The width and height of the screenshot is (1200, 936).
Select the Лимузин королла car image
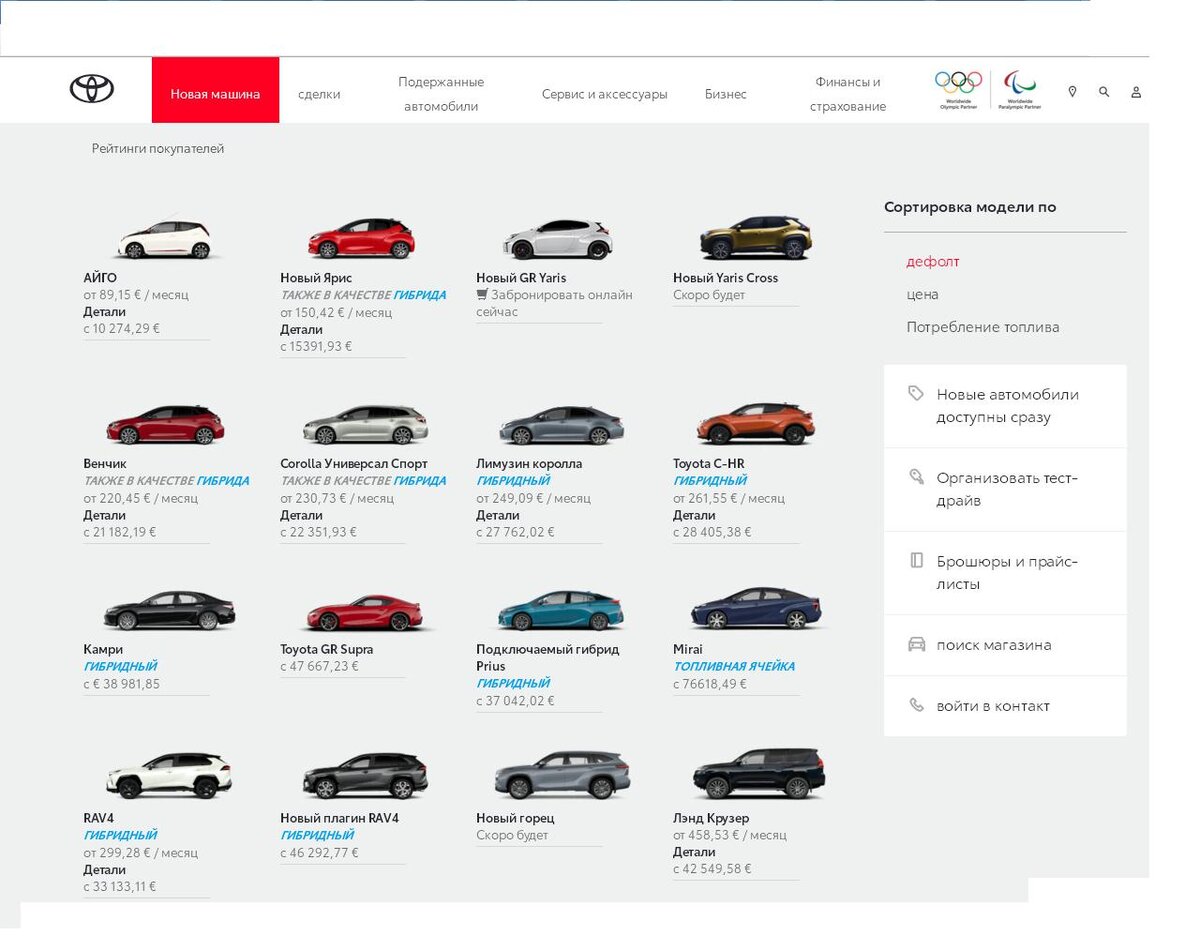coord(561,425)
